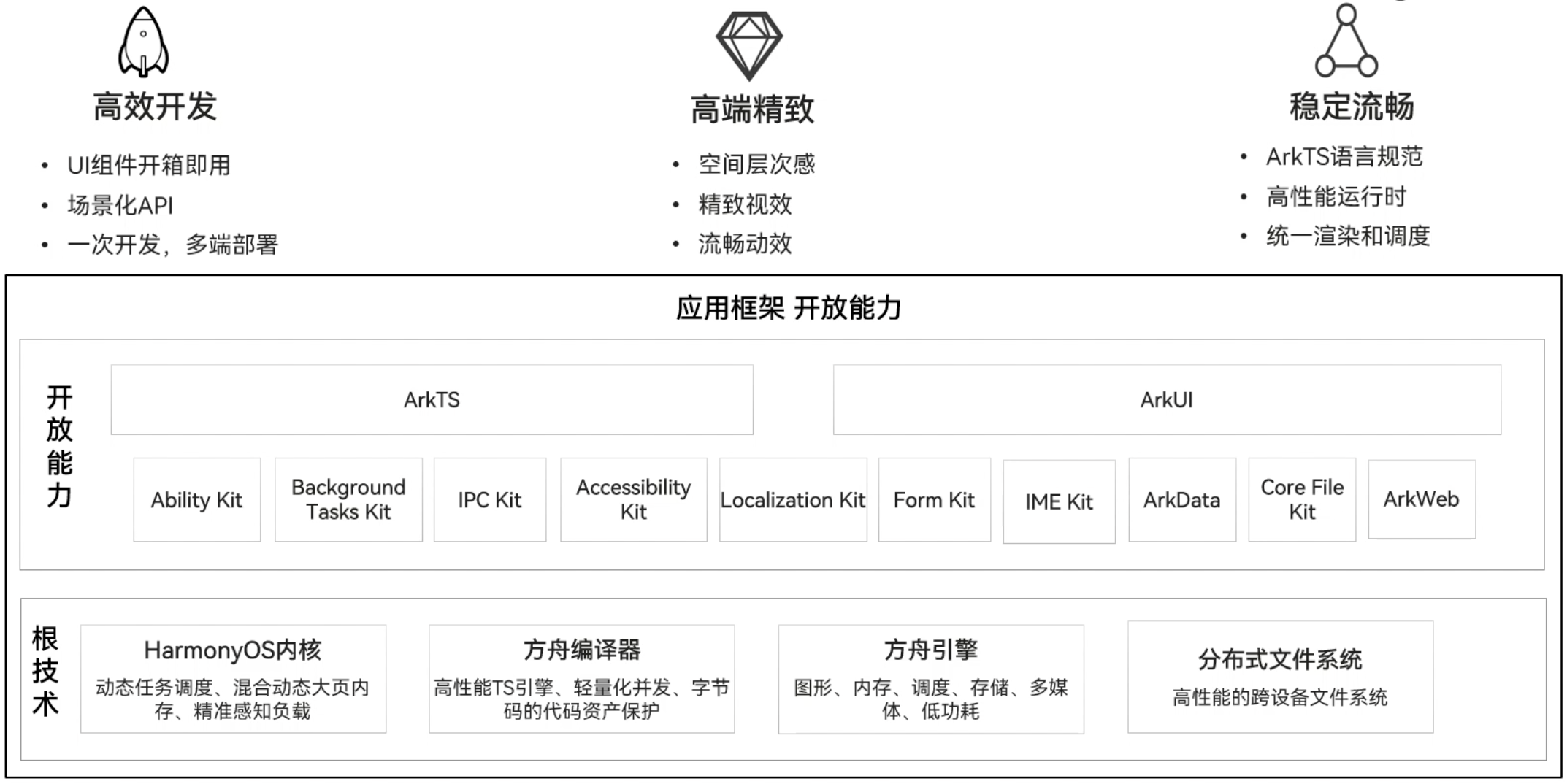Click the bullet UI组件开箱即用
Image resolution: width=1567 pixels, height=784 pixels.
149,166
